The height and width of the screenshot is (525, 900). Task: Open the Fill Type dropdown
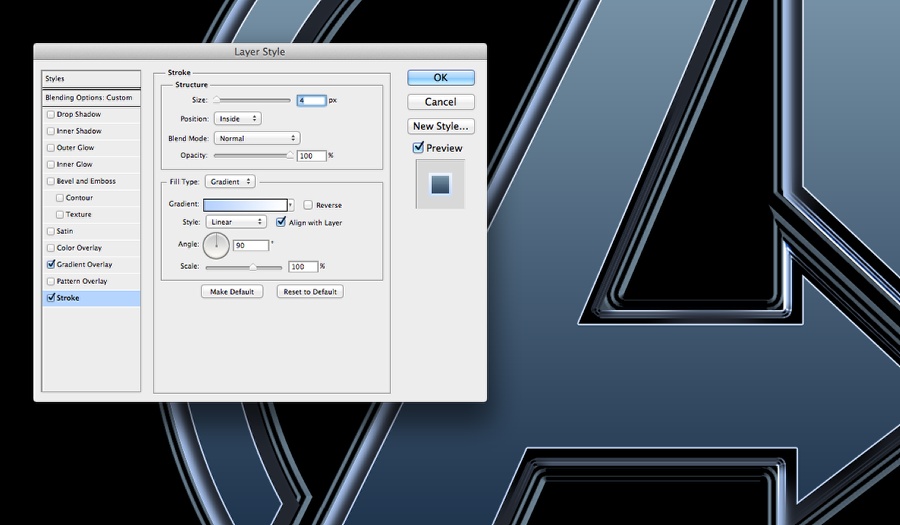230,182
